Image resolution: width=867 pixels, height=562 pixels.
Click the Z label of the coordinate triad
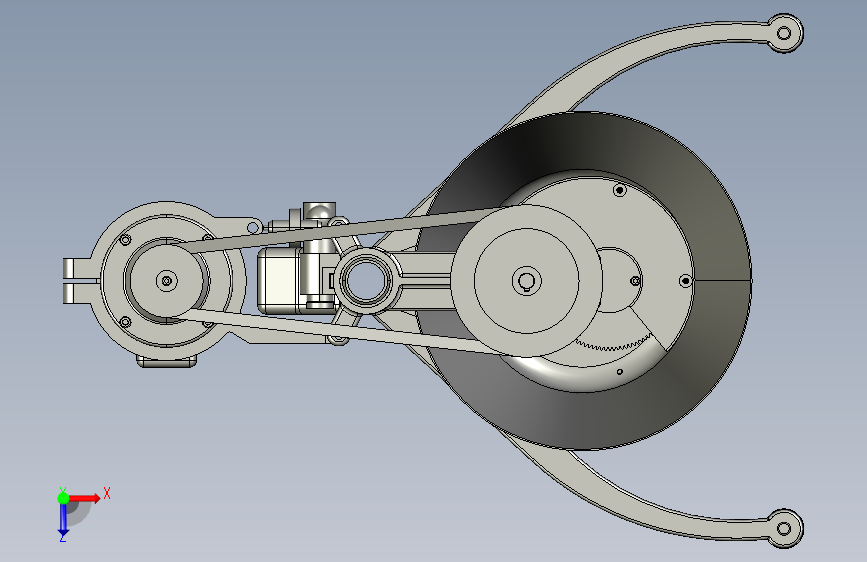coord(63,537)
